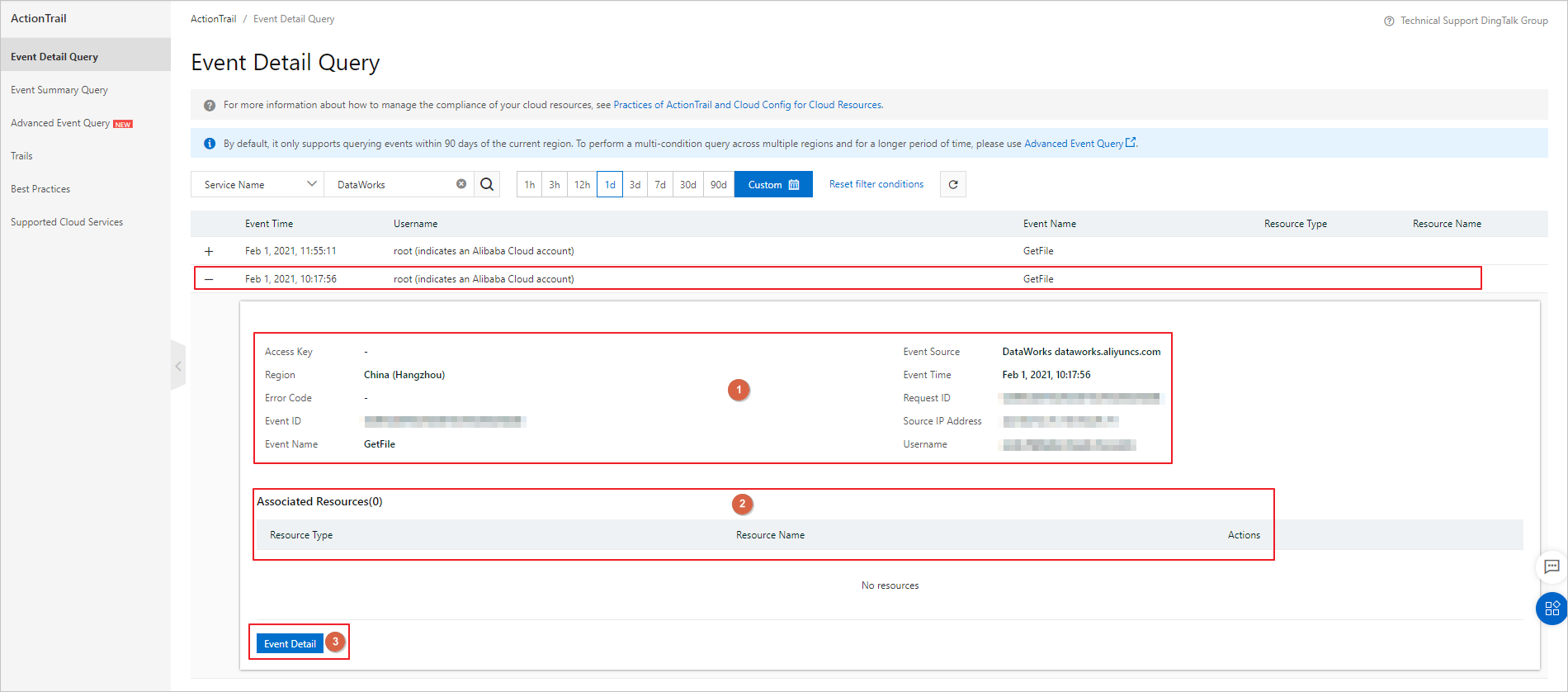Screen dimensions: 1568x692
Task: Click the help icon beside Technical Support
Action: (x=1389, y=21)
